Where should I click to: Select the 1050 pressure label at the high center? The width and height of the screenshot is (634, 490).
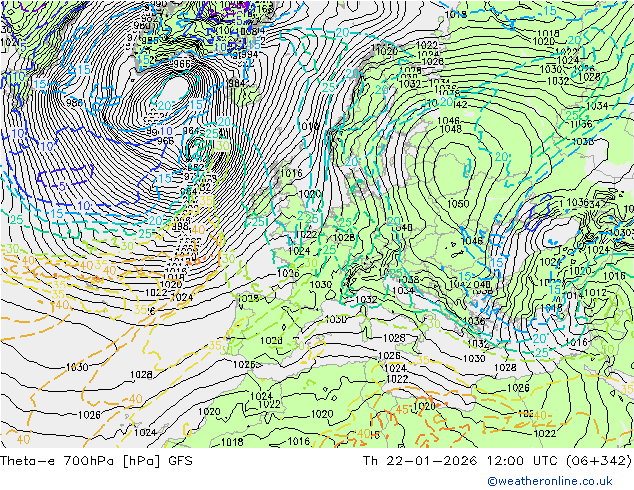pos(458,204)
